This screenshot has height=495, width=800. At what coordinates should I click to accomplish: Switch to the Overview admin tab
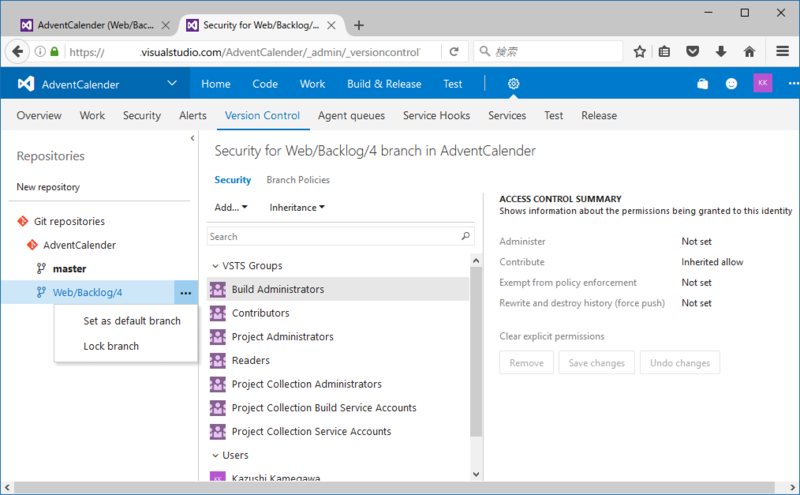click(x=39, y=115)
